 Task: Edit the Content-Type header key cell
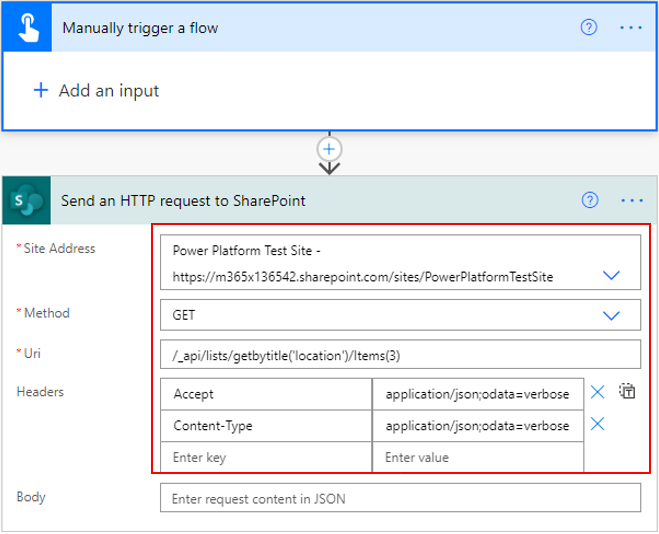pyautogui.click(x=266, y=426)
